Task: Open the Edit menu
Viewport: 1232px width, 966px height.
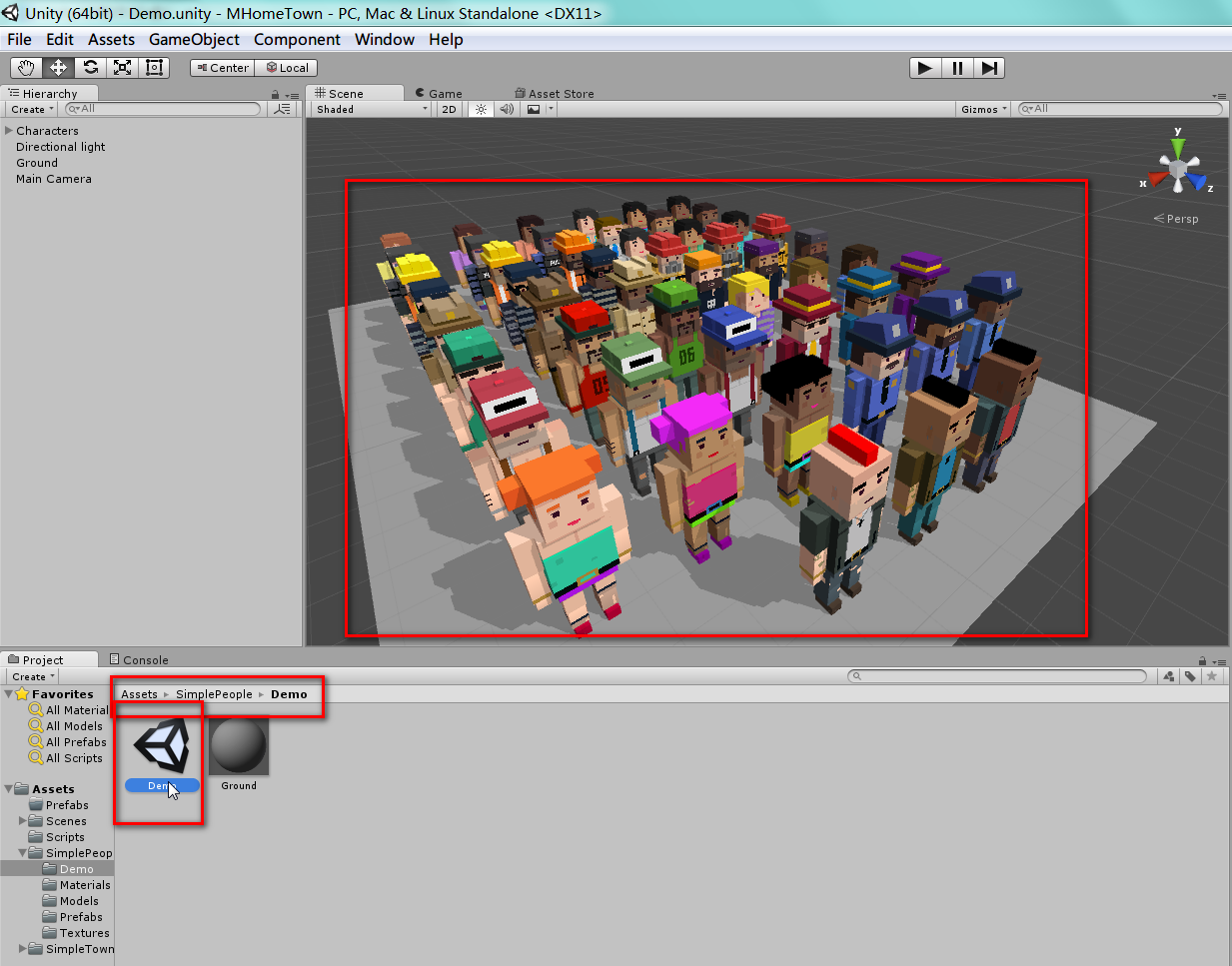Action: pos(60,39)
